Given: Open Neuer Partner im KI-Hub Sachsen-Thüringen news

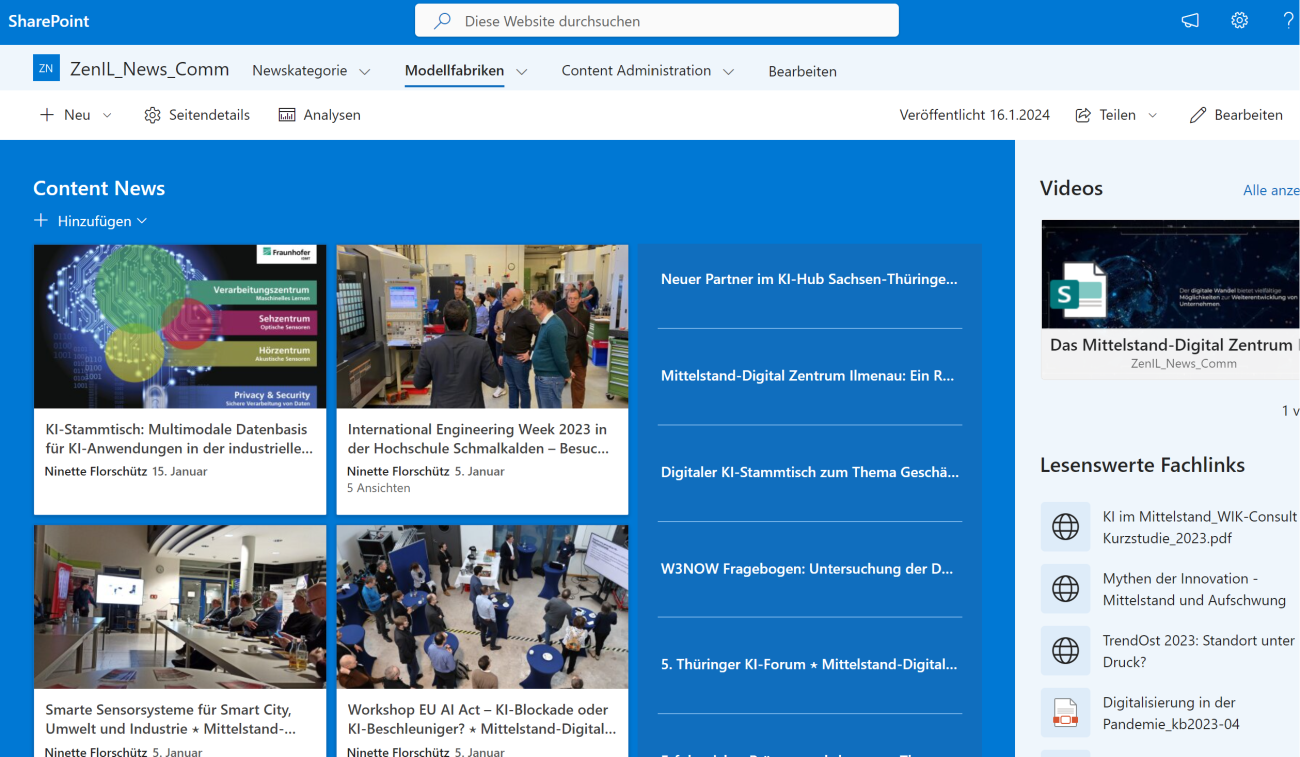Looking at the screenshot, I should click(809, 279).
